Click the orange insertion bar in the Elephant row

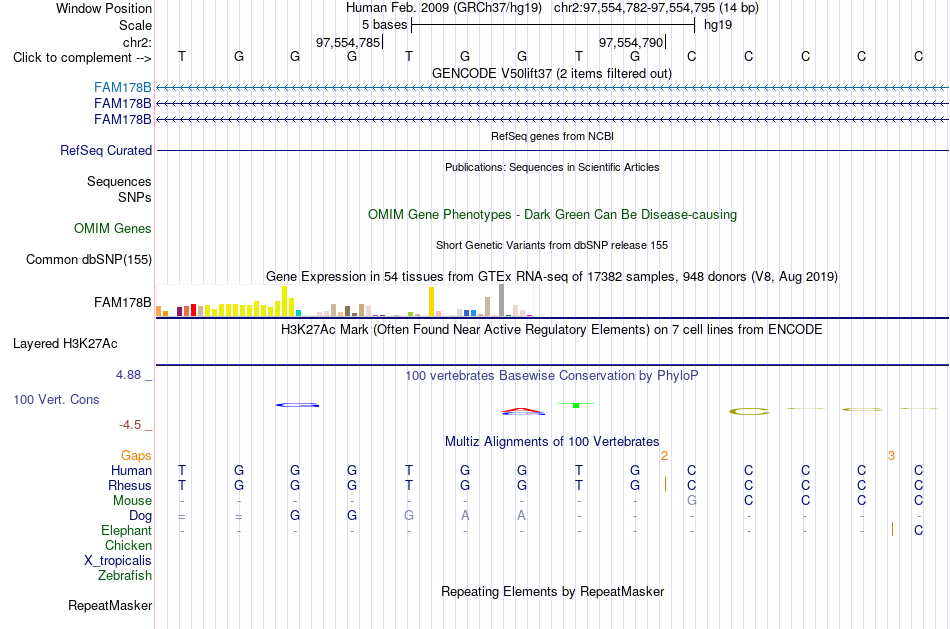pos(892,529)
